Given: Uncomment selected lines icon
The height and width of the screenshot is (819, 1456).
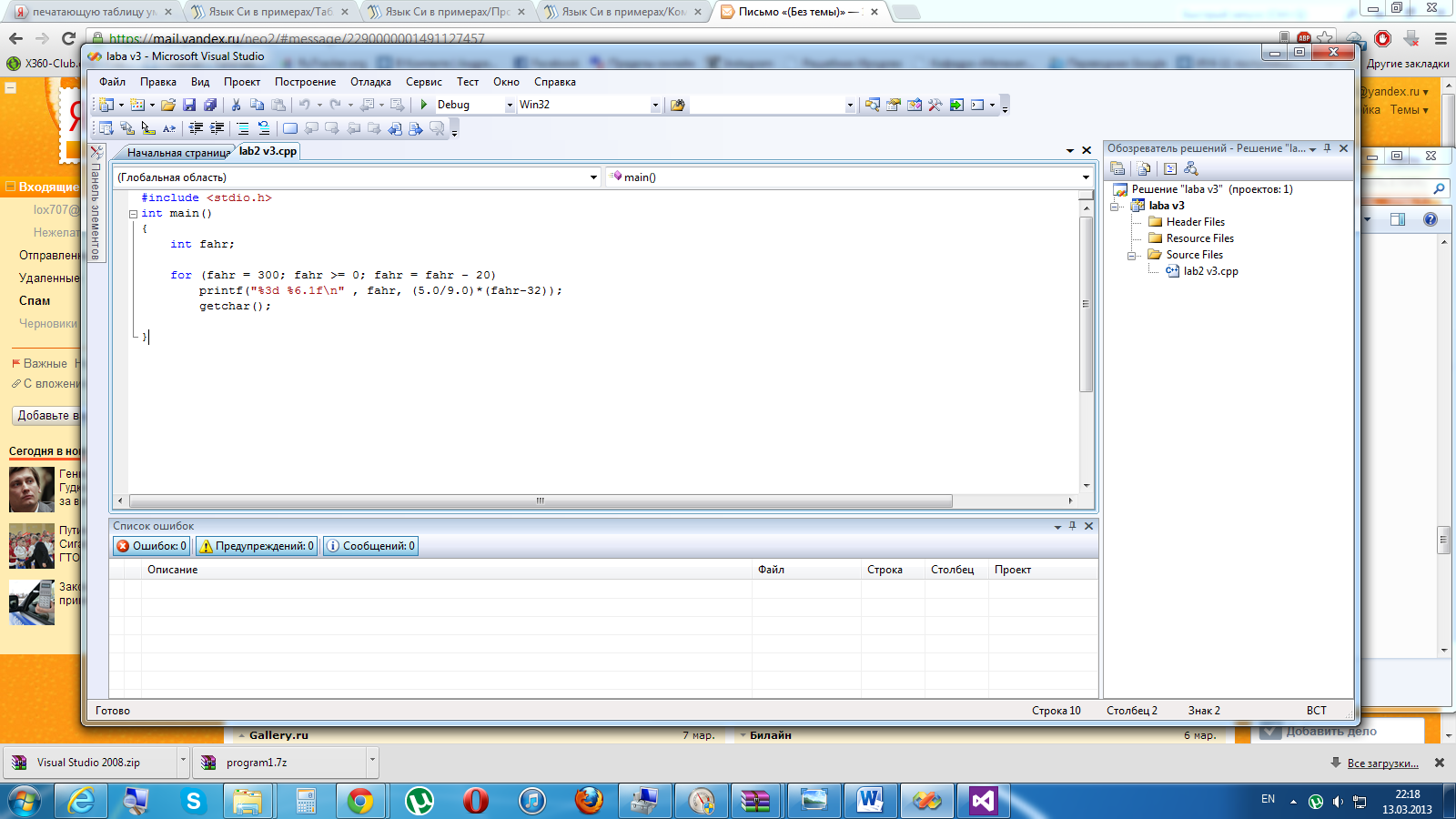Looking at the screenshot, I should [264, 128].
